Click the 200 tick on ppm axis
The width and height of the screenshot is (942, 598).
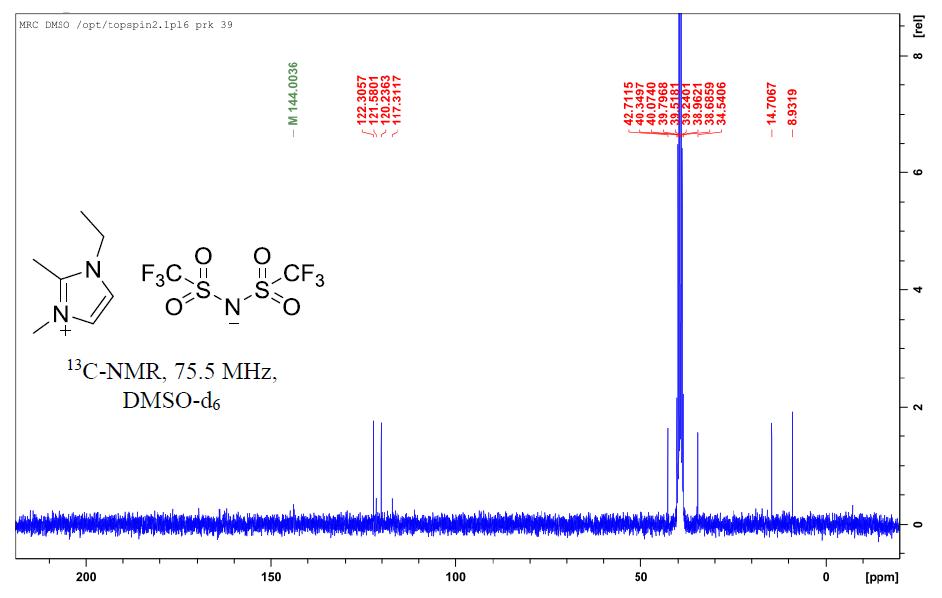(x=87, y=577)
